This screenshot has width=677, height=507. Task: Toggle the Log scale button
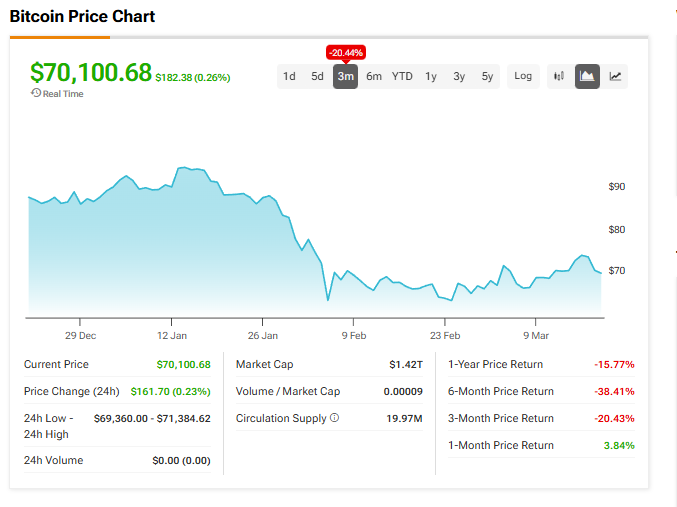point(523,76)
